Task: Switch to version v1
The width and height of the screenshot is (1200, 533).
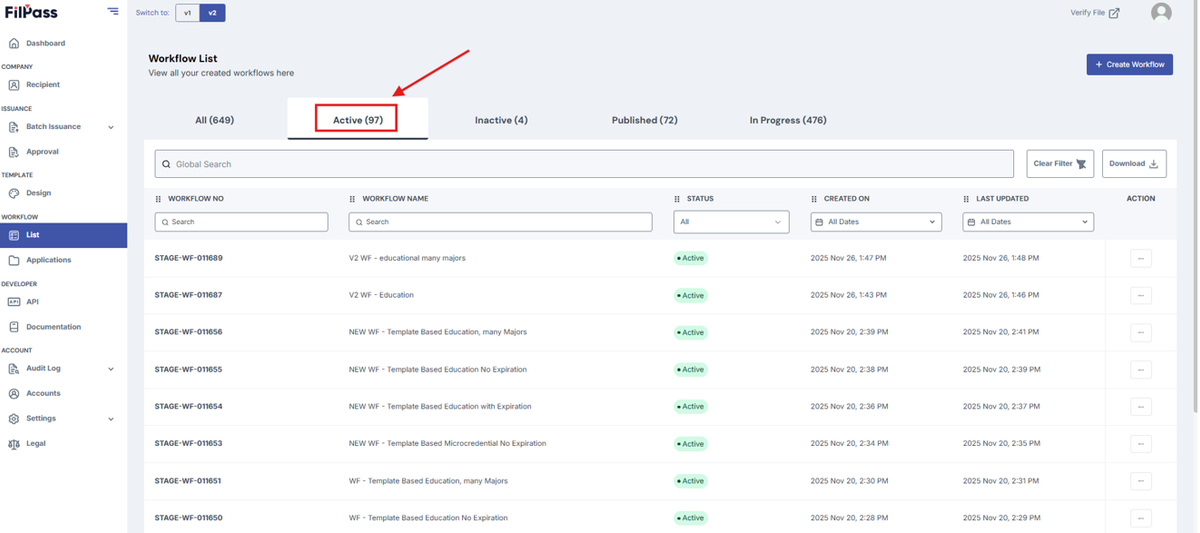Action: point(187,13)
